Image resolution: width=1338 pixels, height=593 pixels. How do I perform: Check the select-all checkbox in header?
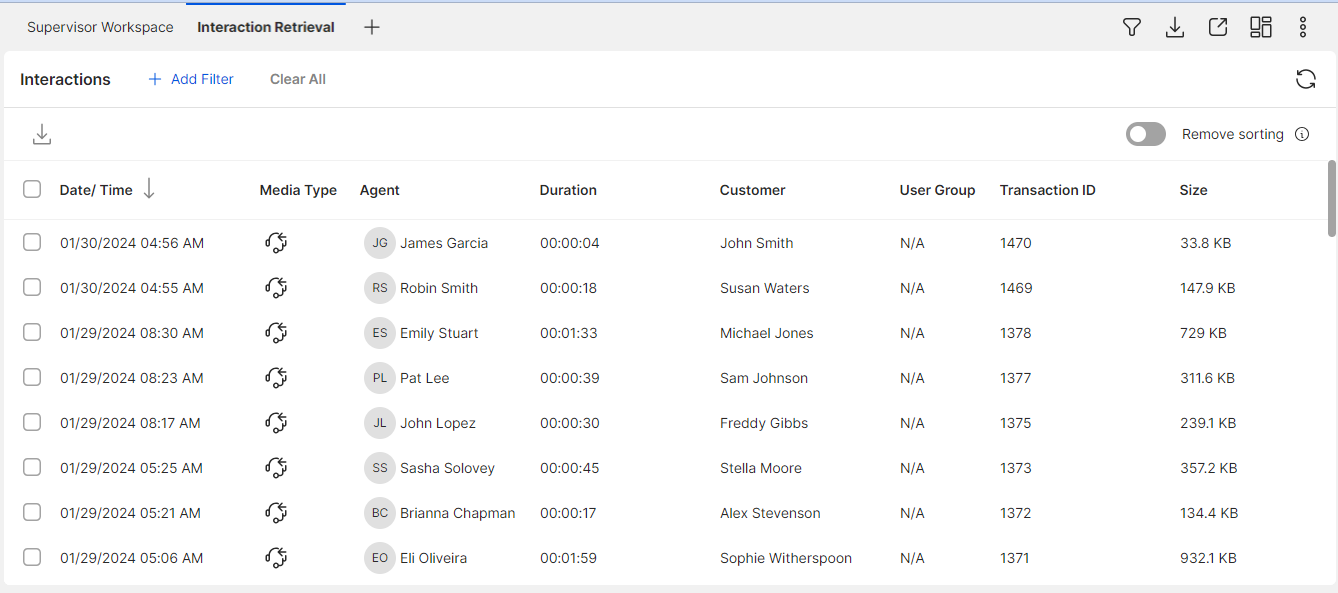[32, 189]
